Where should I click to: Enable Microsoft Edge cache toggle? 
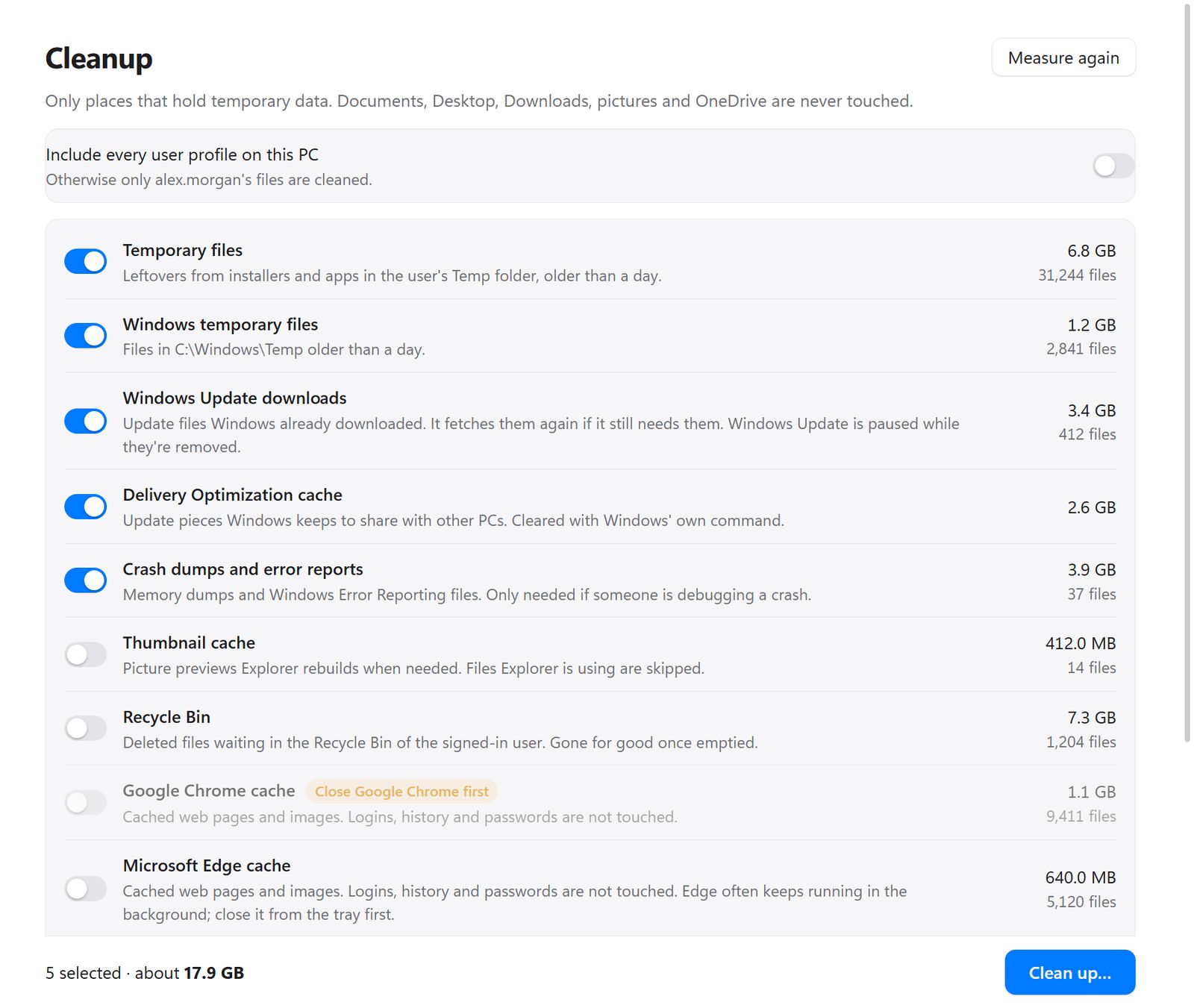pyautogui.click(x=86, y=889)
